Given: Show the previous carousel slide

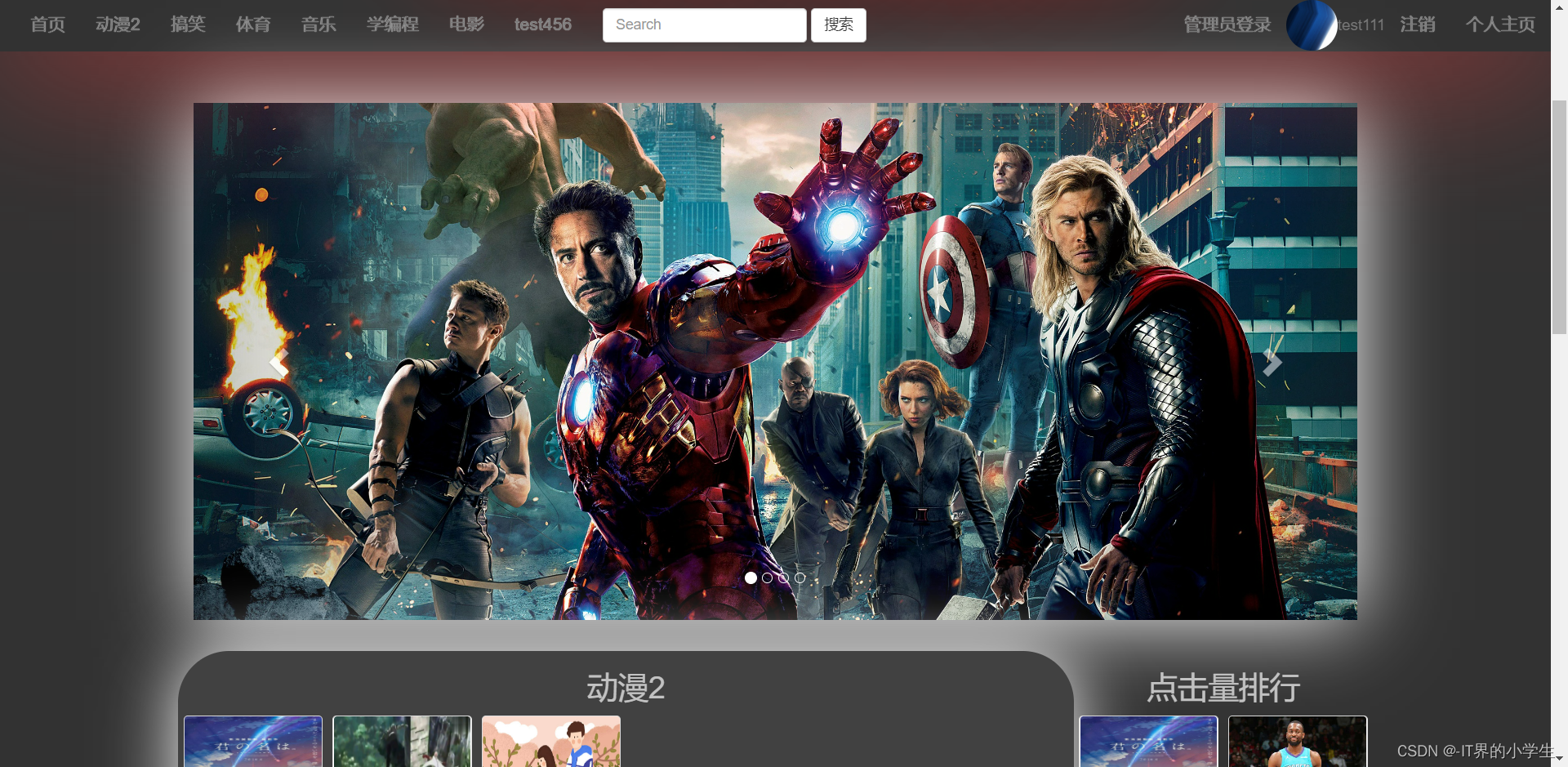Looking at the screenshot, I should 279,363.
